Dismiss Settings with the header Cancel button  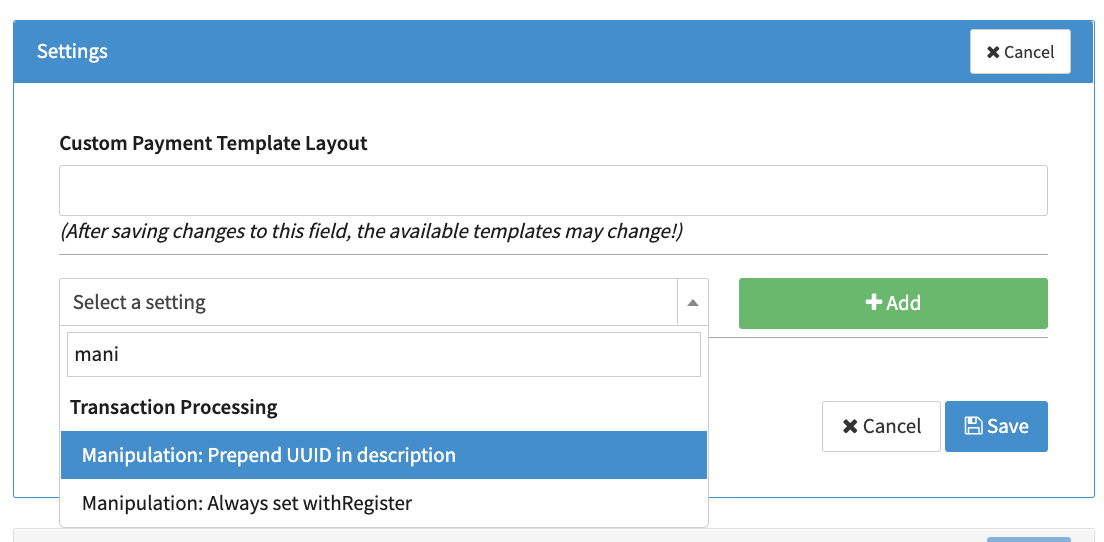pyautogui.click(x=1020, y=52)
